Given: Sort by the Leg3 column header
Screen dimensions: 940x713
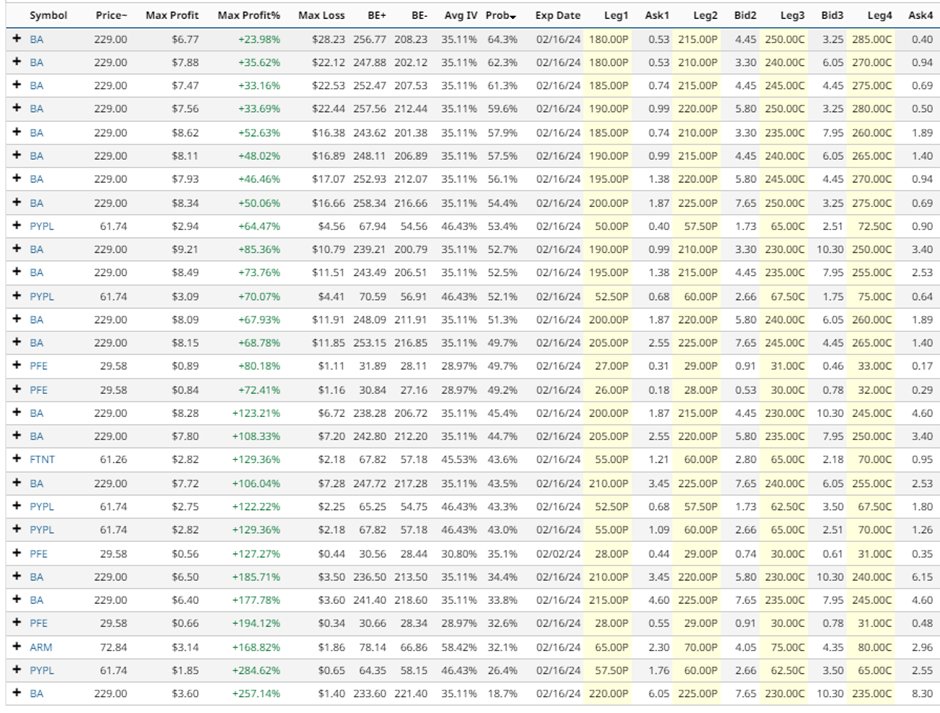Looking at the screenshot, I should [793, 16].
